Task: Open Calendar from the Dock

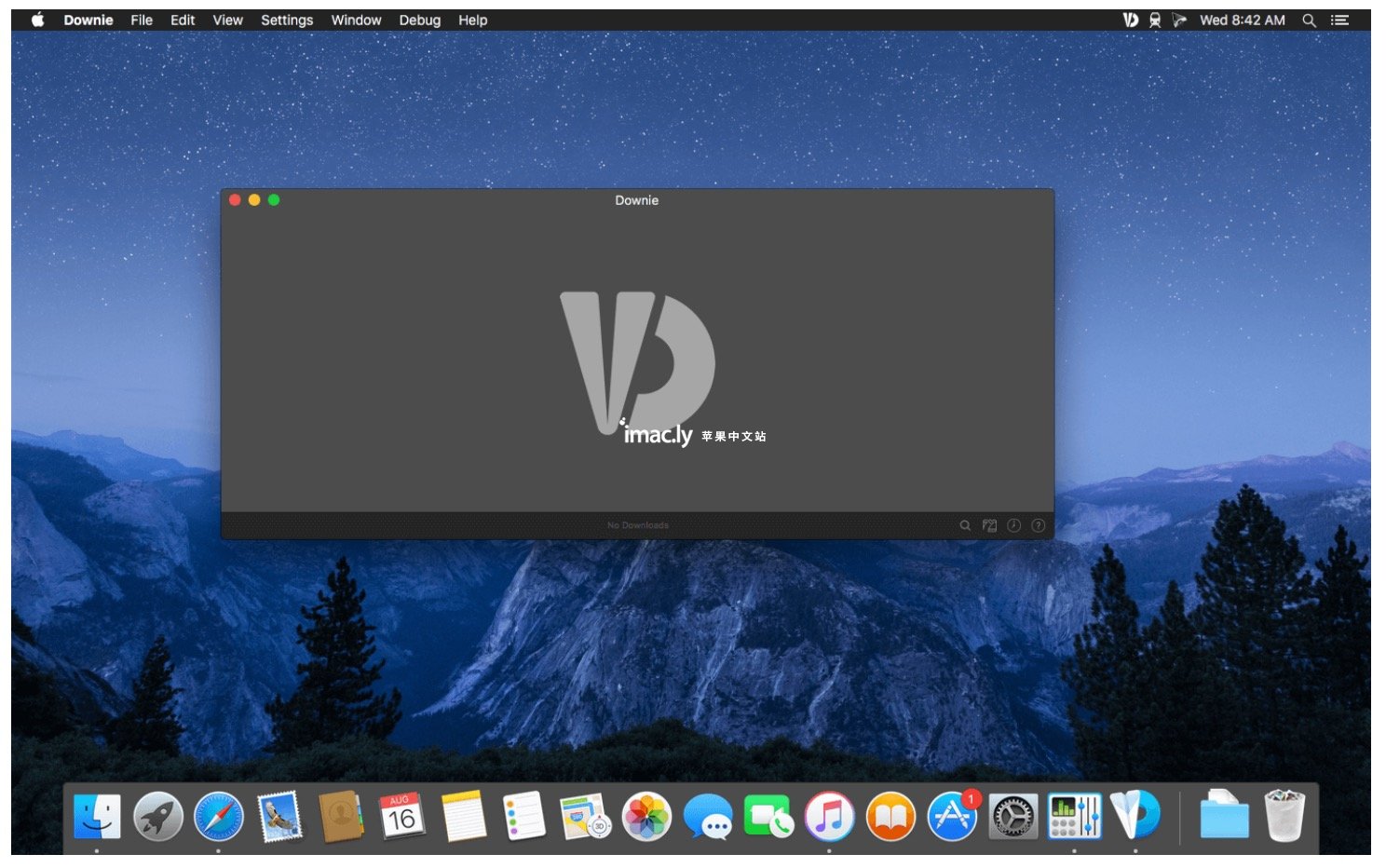Action: coord(401,817)
